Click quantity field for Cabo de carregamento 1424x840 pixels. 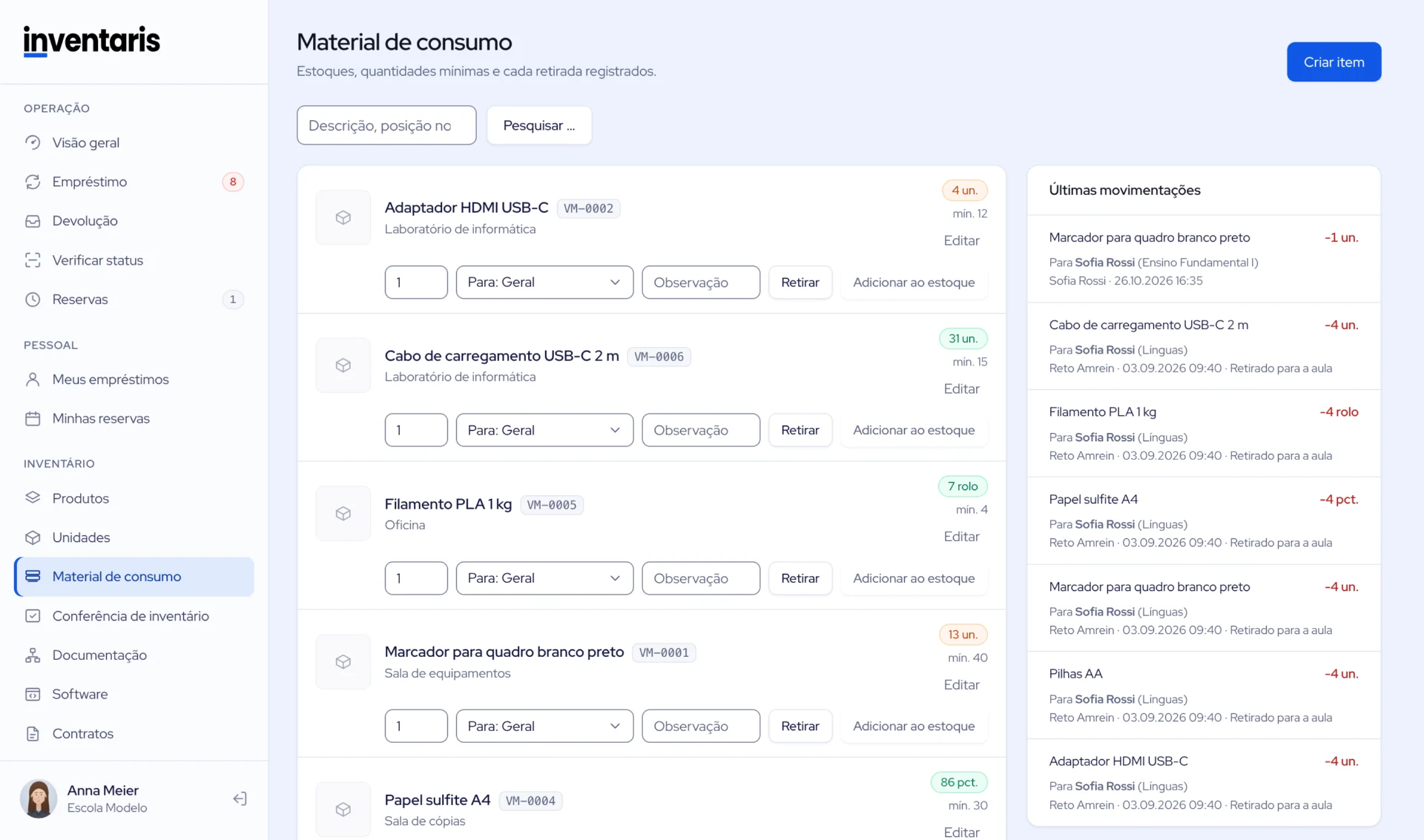(416, 430)
